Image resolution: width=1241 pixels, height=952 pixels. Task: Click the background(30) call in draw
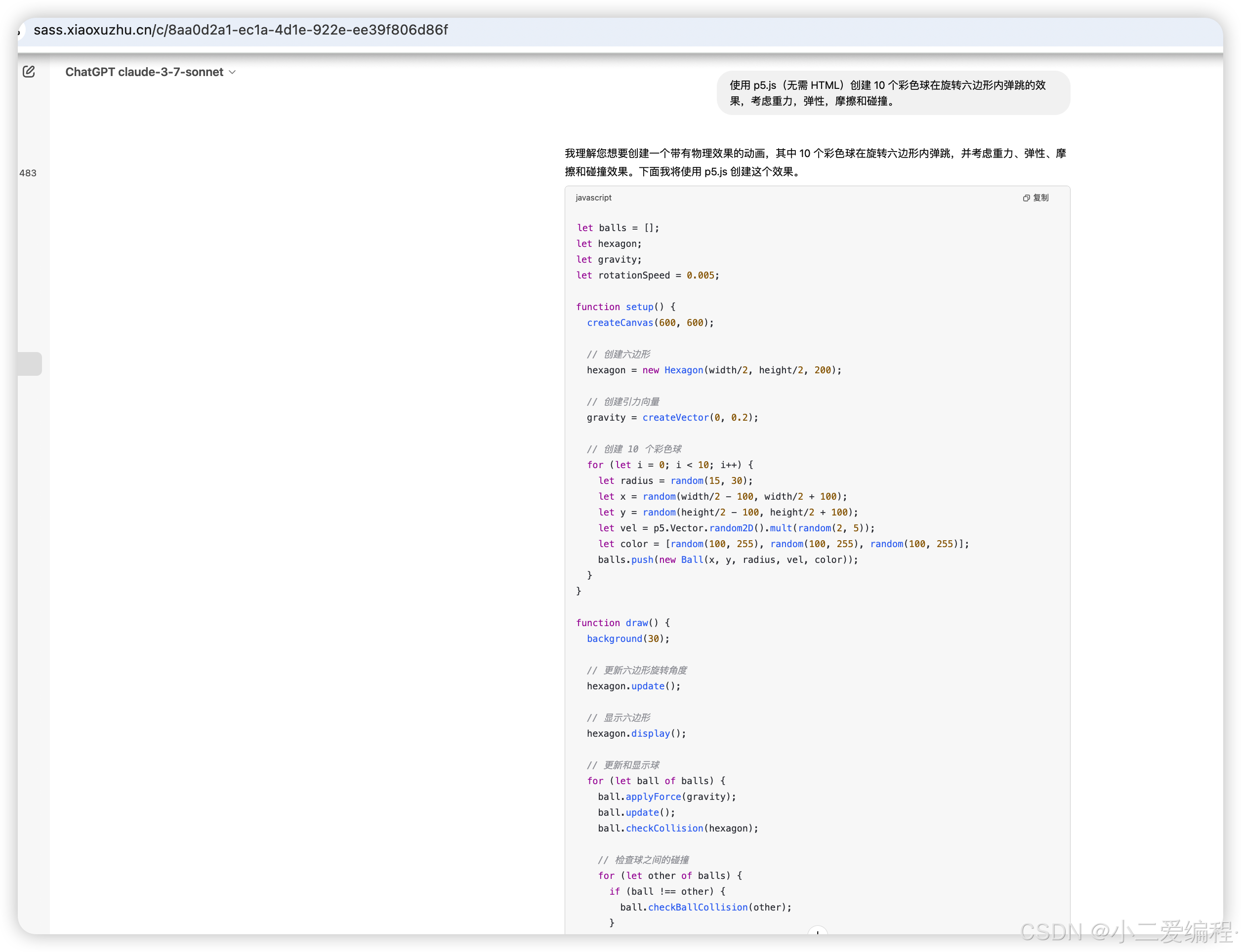pyautogui.click(x=627, y=638)
